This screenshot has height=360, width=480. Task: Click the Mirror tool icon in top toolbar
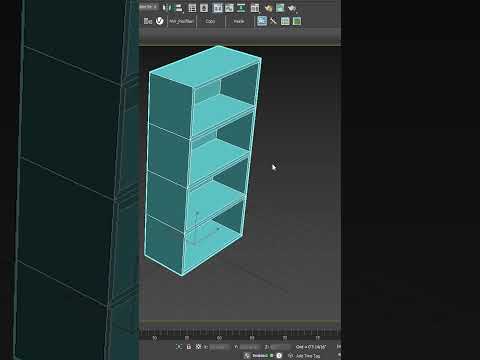coord(167,8)
